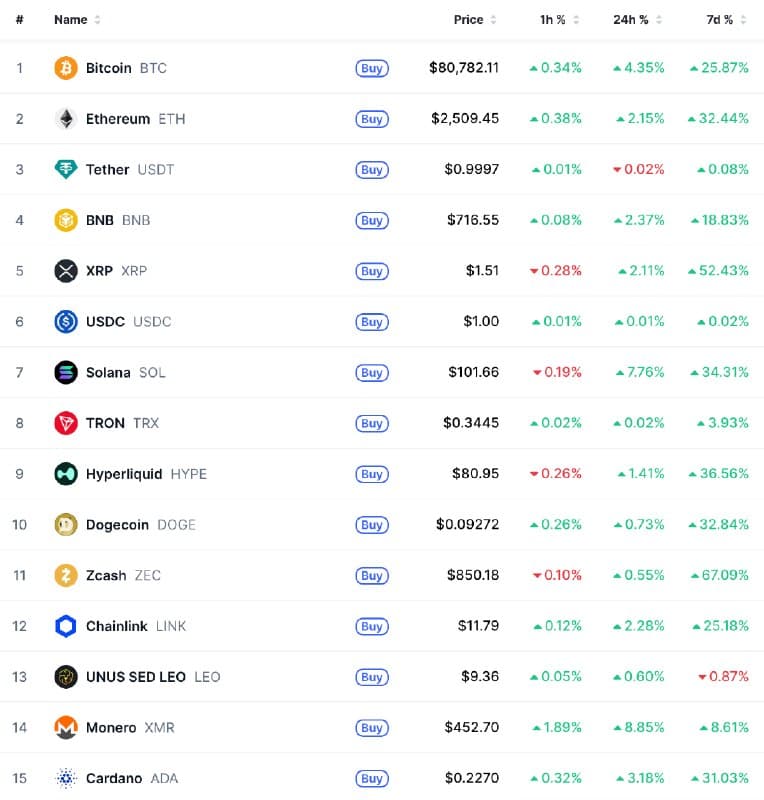
Task: Click the Ethereum diamond icon
Action: [x=66, y=119]
